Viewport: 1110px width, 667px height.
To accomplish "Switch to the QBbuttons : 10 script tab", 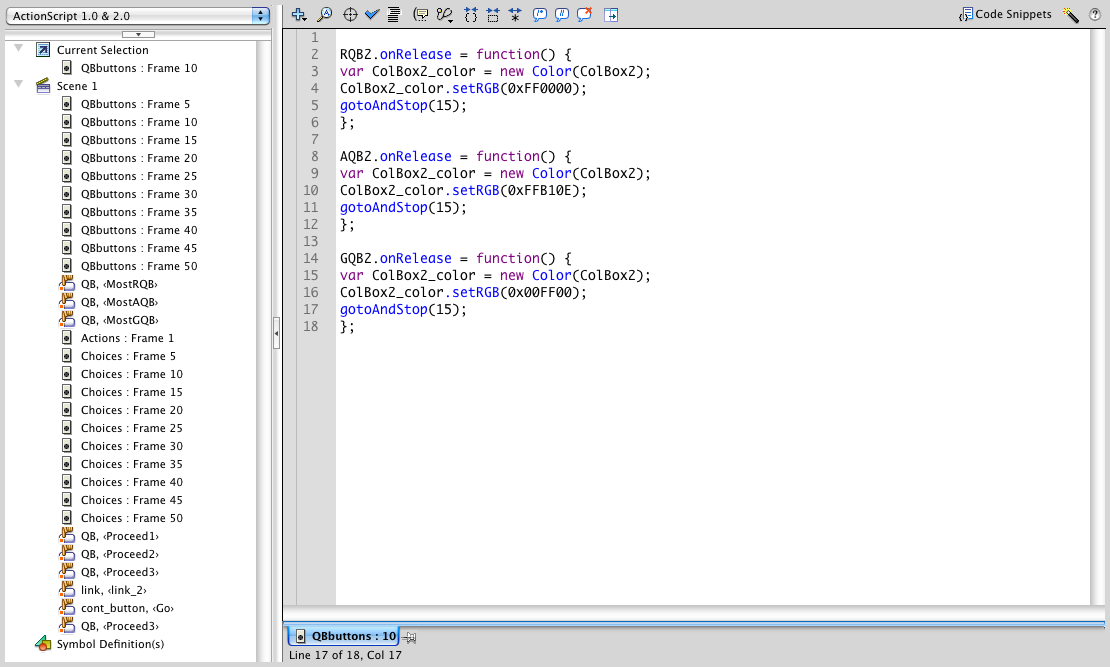I will pos(345,636).
